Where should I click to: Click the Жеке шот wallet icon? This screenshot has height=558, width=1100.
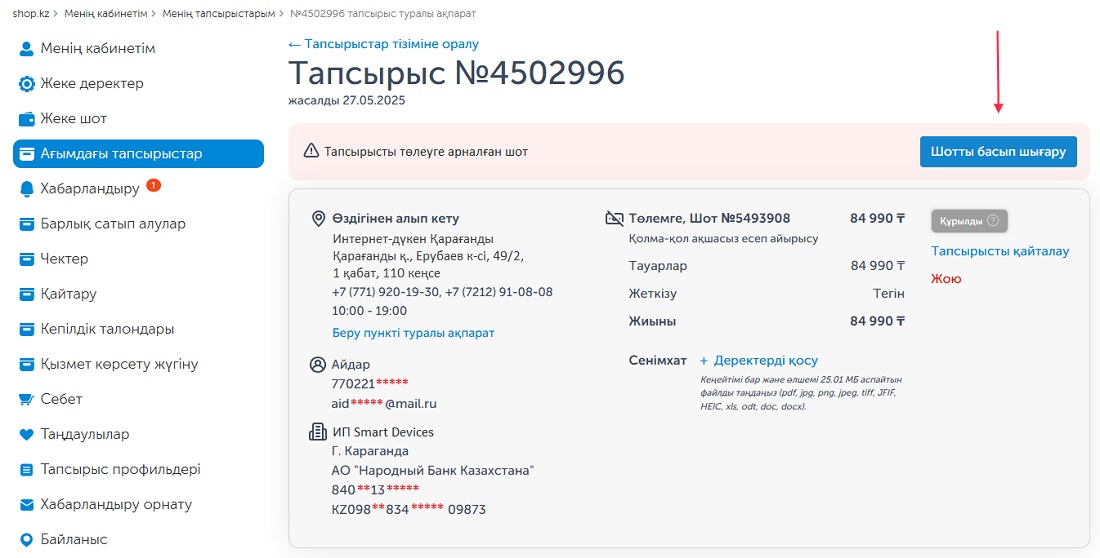27,119
